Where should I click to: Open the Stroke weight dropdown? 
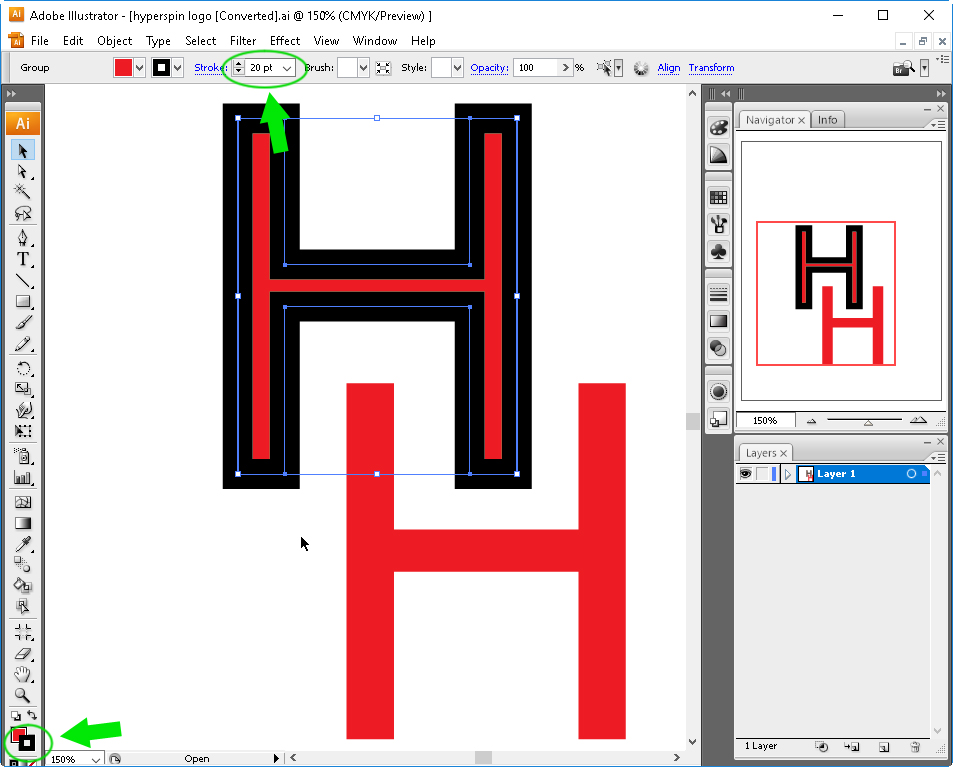(287, 68)
